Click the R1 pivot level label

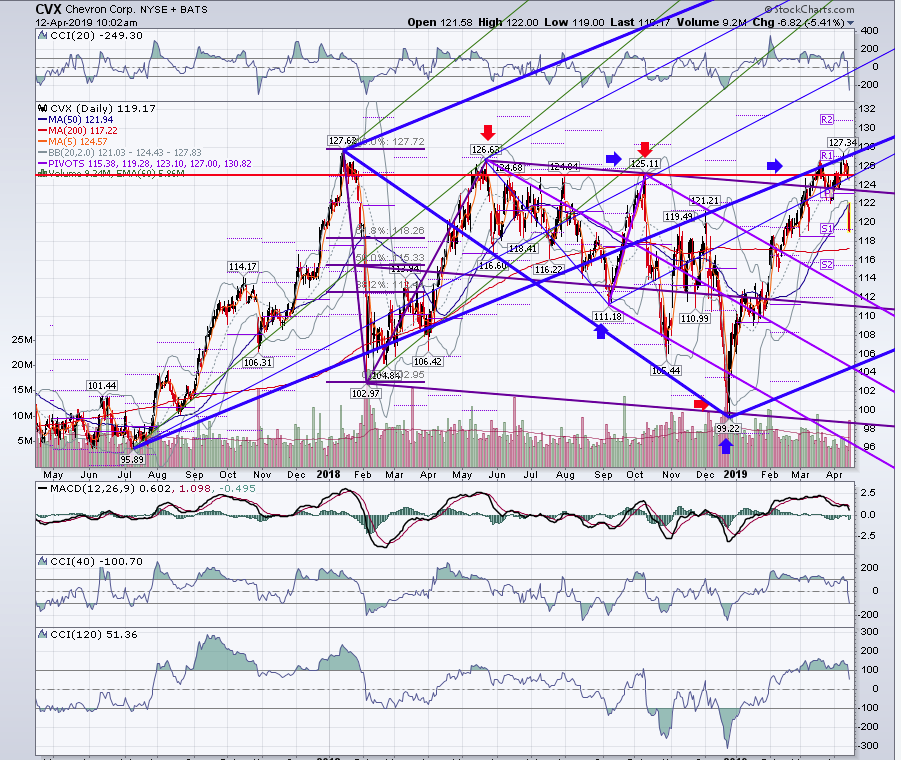826,155
